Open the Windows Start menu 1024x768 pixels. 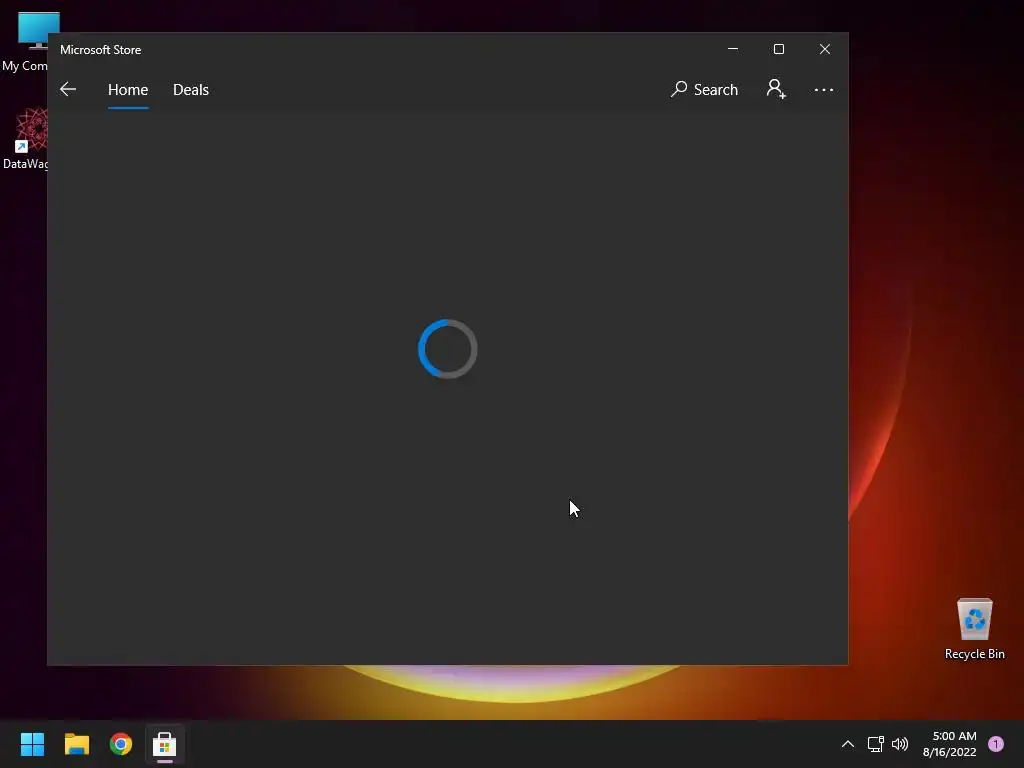click(x=32, y=744)
